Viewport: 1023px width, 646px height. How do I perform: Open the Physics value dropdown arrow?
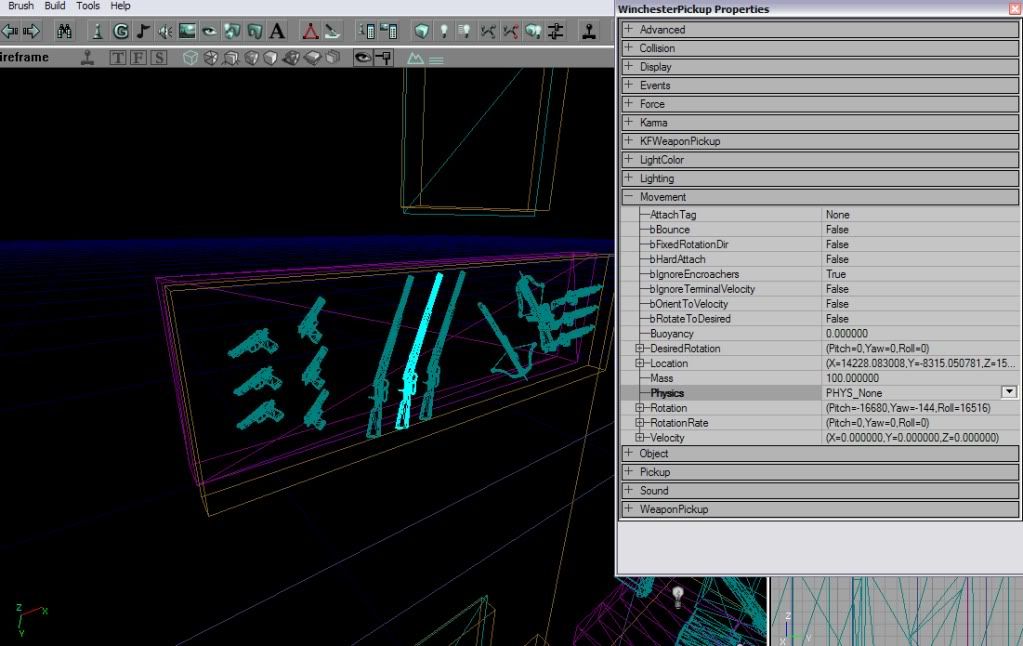click(x=1009, y=393)
